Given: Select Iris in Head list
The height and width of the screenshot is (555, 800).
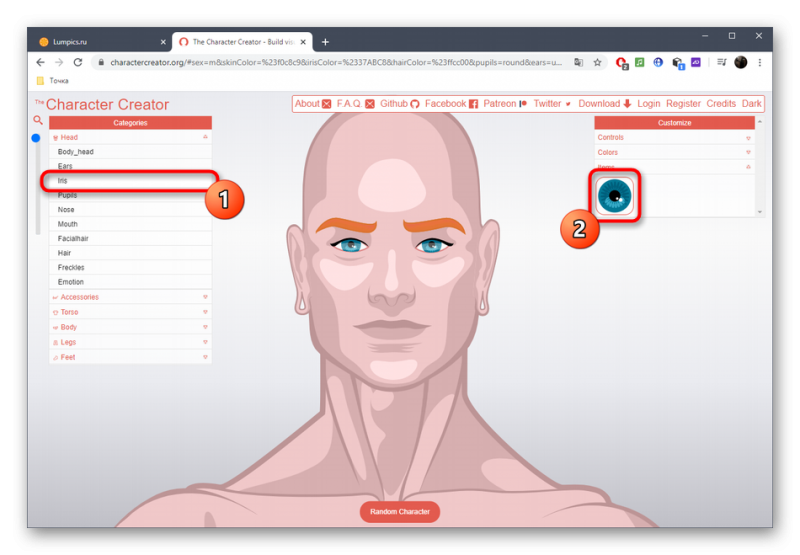Looking at the screenshot, I should tap(130, 181).
